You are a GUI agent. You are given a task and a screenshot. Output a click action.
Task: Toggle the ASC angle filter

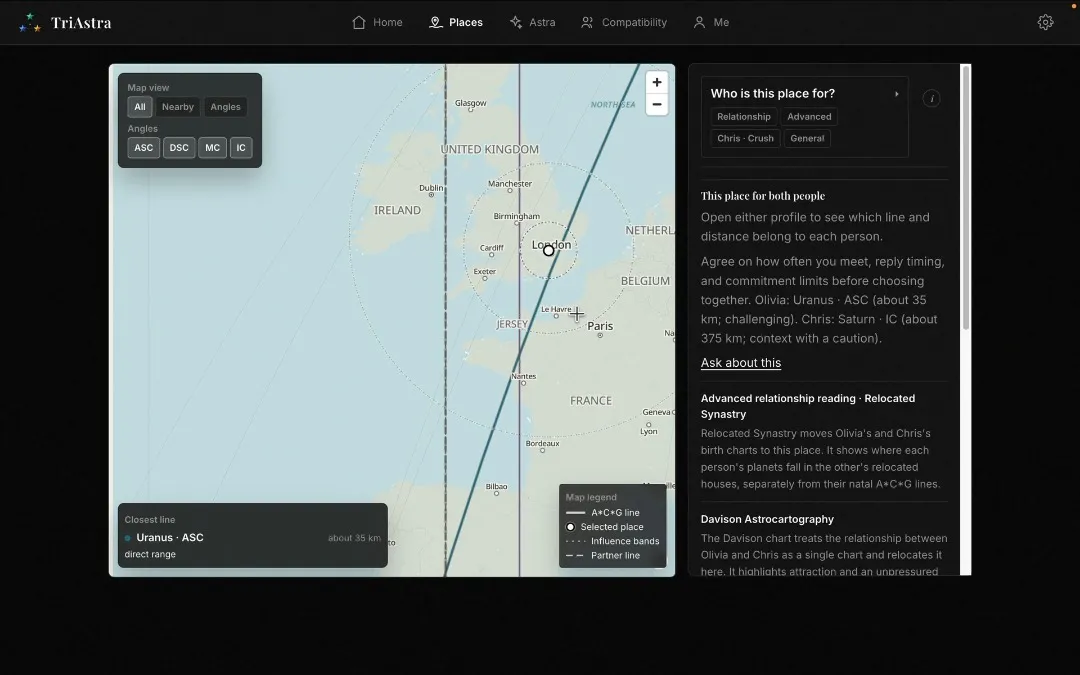tap(143, 147)
